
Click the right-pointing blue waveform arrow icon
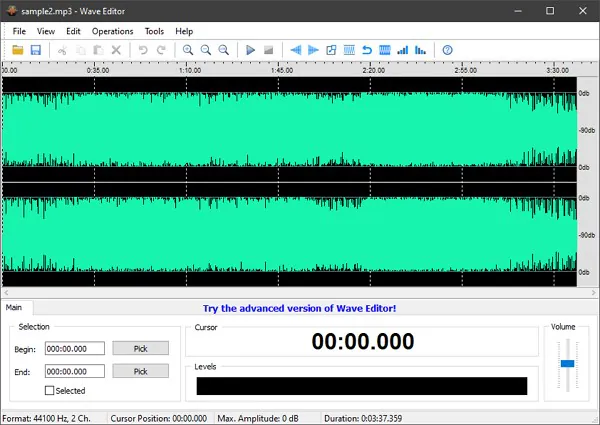point(313,50)
